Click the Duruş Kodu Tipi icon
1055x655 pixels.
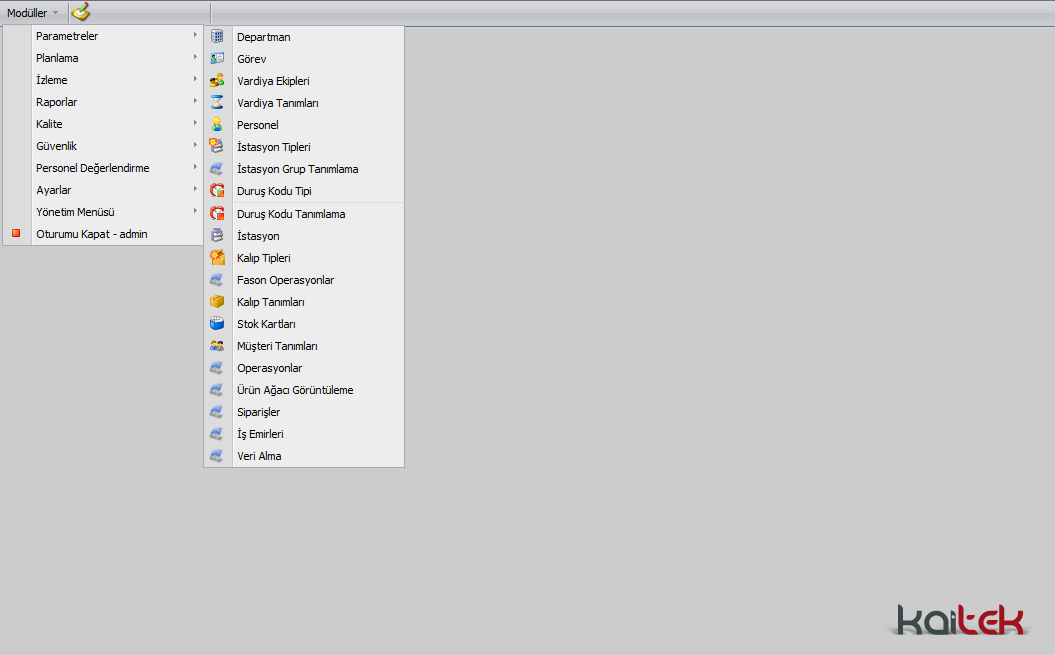pyautogui.click(x=217, y=191)
